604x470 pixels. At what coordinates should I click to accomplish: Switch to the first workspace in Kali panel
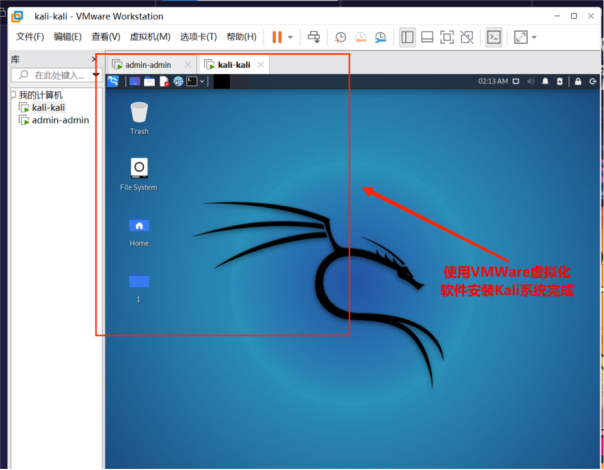point(222,82)
